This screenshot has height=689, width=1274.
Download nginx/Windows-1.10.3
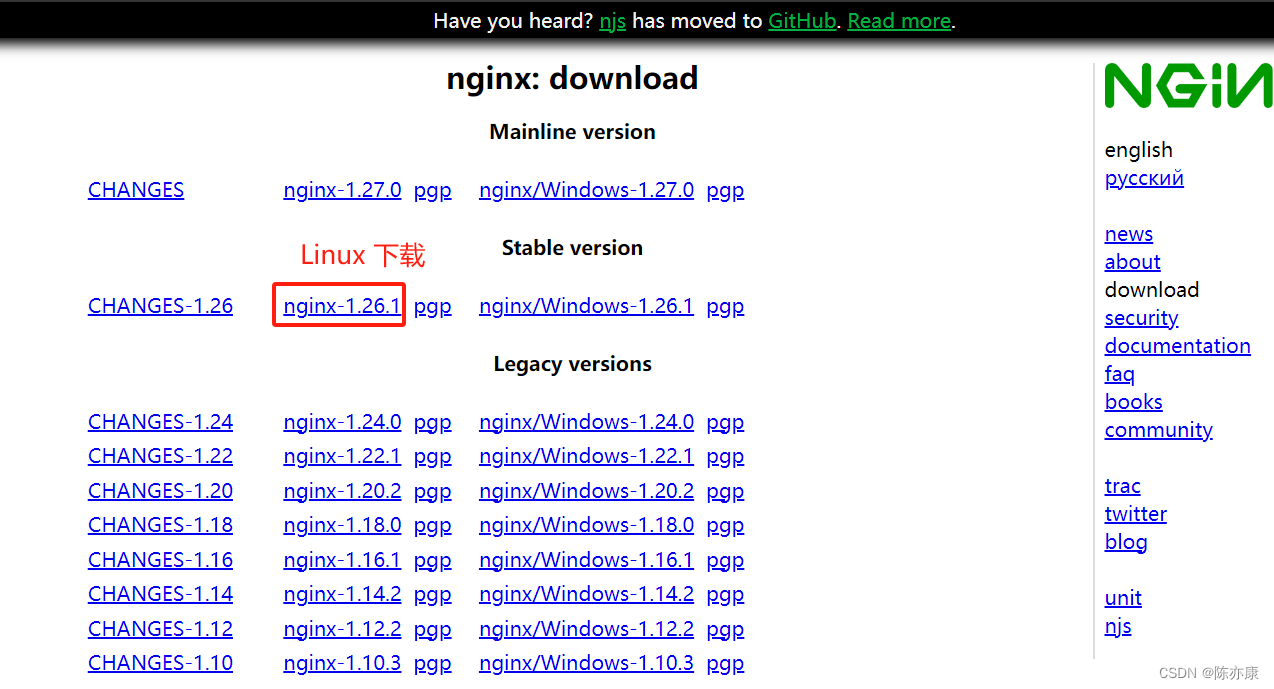tap(586, 663)
